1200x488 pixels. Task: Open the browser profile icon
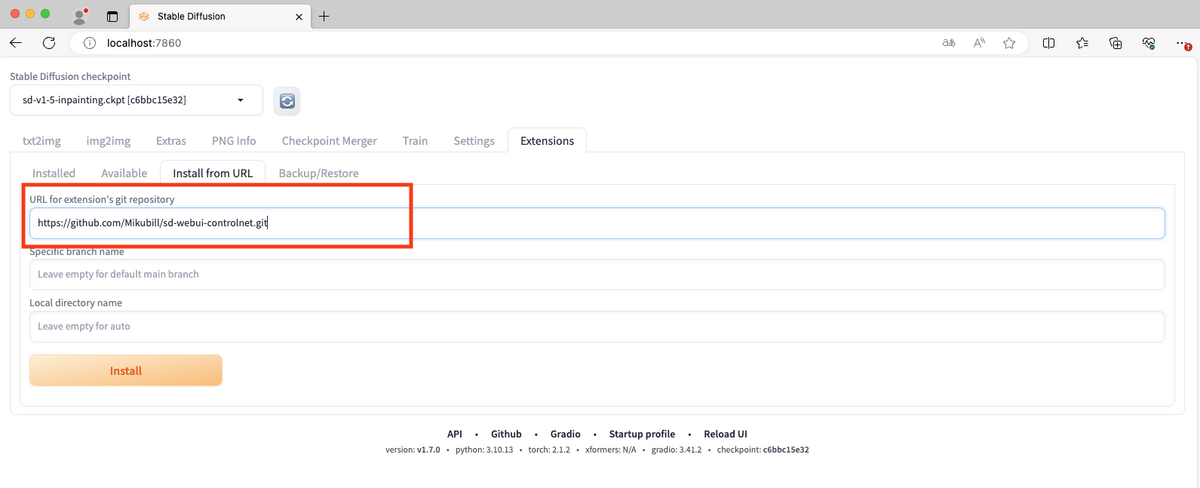pyautogui.click(x=80, y=17)
